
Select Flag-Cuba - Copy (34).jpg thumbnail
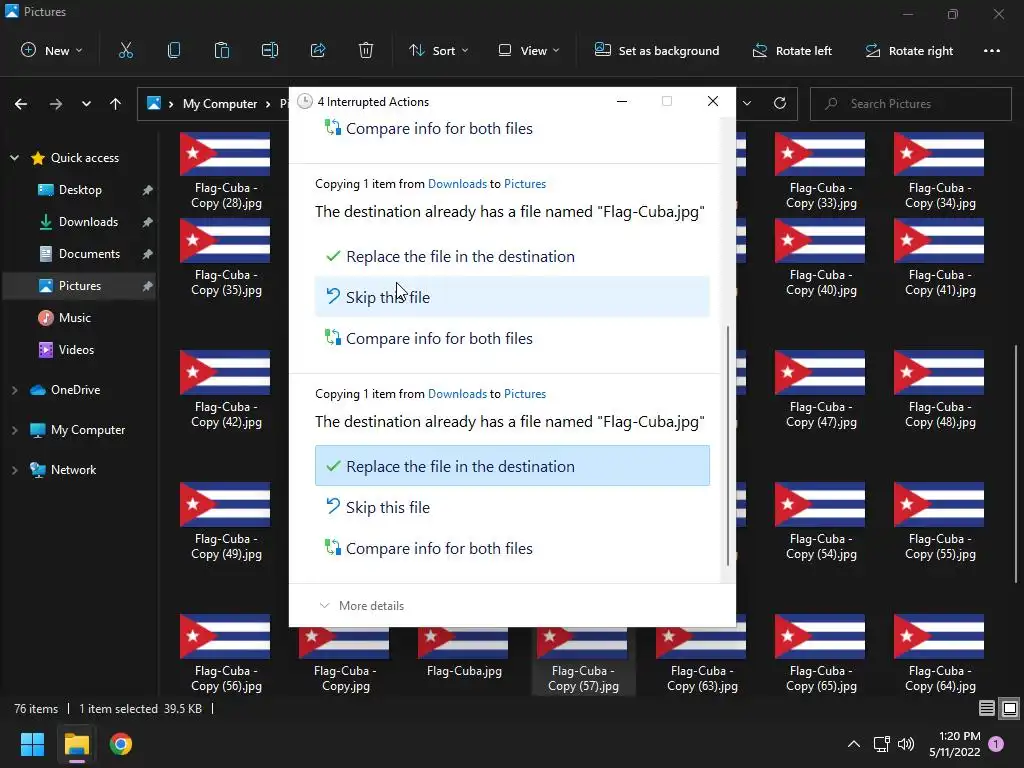(939, 154)
